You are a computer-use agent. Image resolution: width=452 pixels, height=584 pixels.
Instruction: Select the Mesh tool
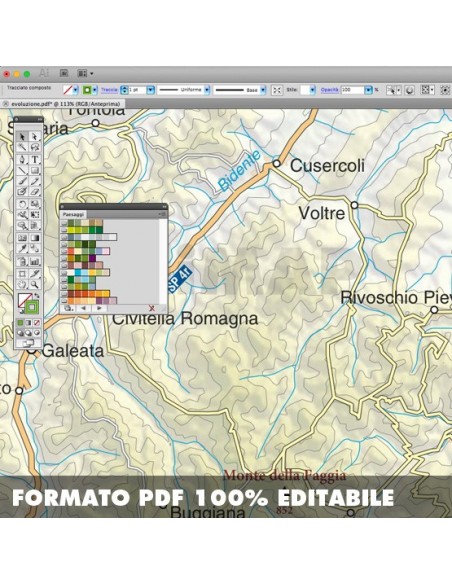click(x=22, y=237)
